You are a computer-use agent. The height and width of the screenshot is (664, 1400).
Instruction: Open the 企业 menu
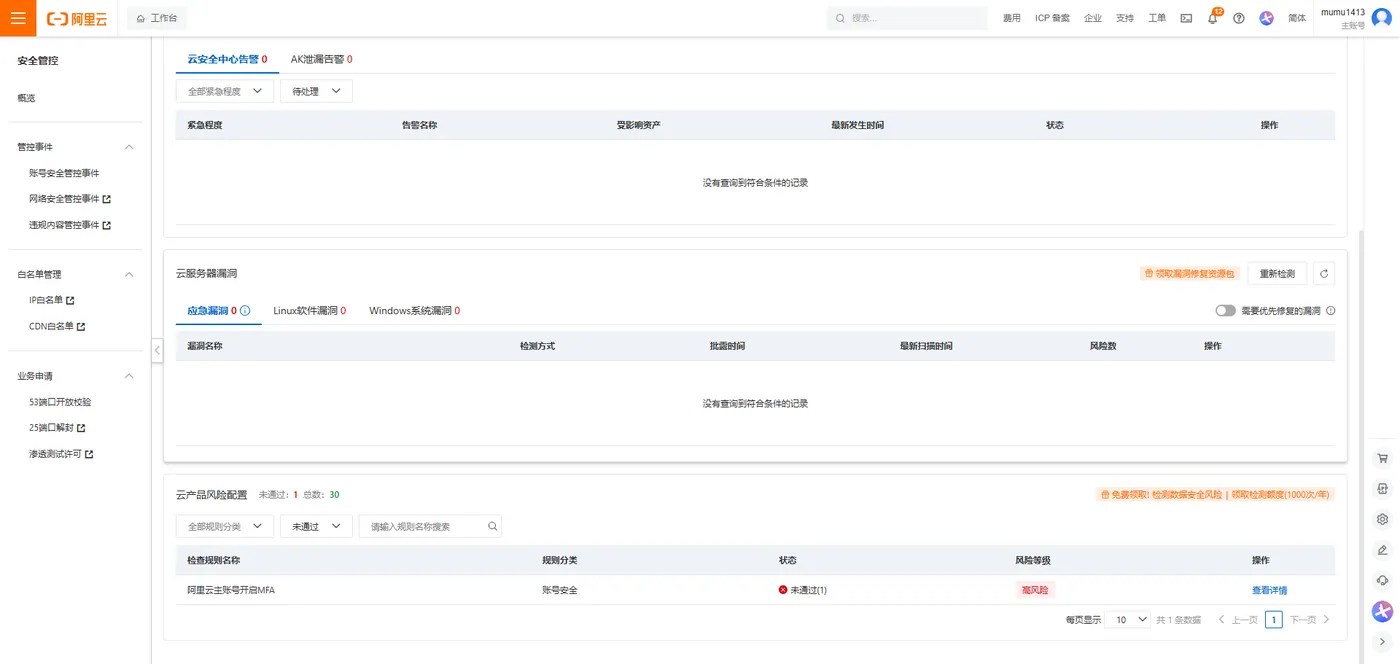(1093, 18)
